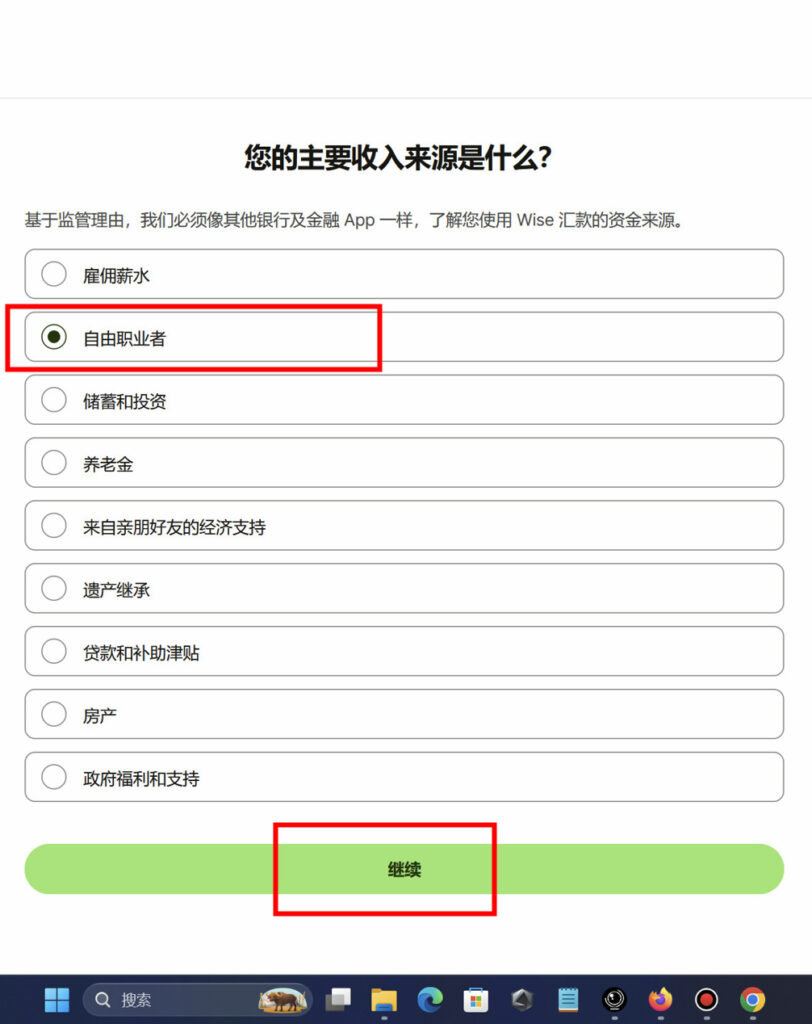Pick 房产 as income source

[x=54, y=715]
